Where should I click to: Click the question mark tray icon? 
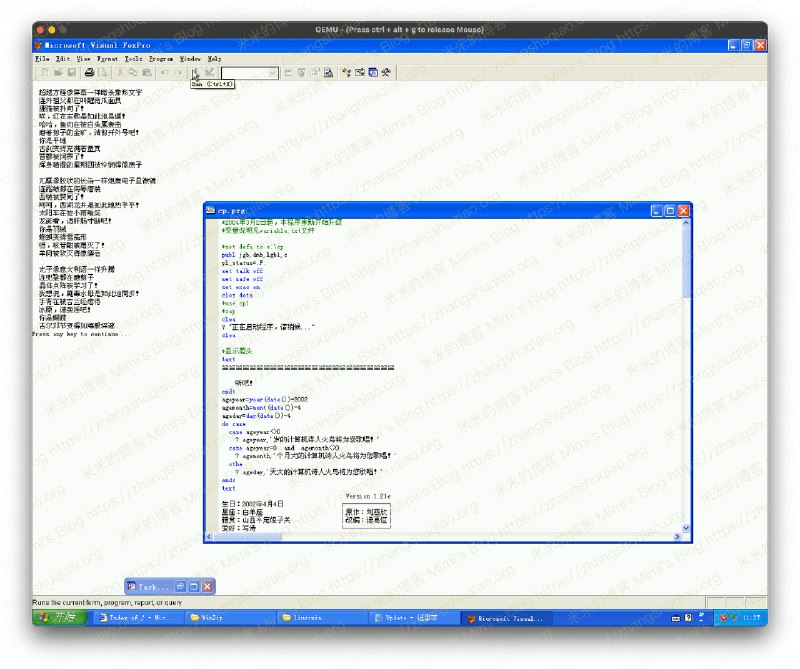pos(688,617)
